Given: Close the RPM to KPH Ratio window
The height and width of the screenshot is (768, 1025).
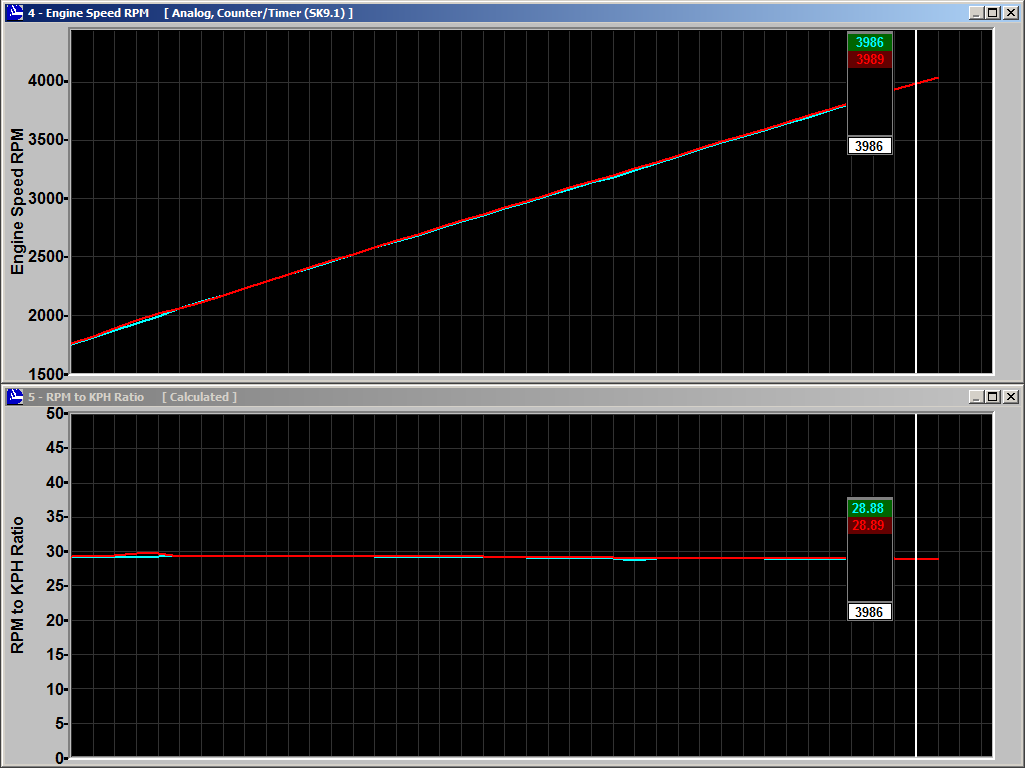Looking at the screenshot, I should [x=1011, y=397].
